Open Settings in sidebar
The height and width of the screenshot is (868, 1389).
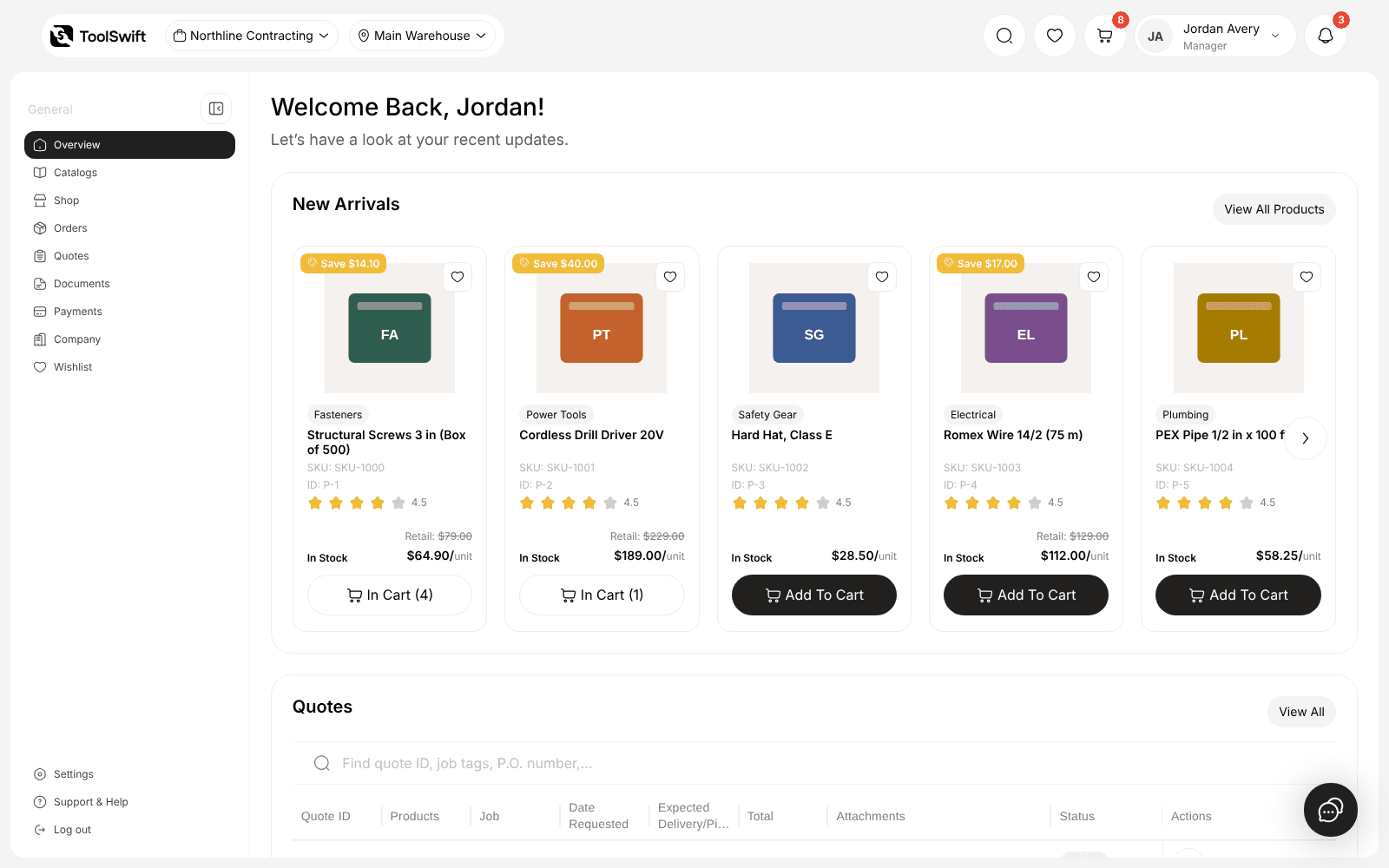tap(129, 774)
